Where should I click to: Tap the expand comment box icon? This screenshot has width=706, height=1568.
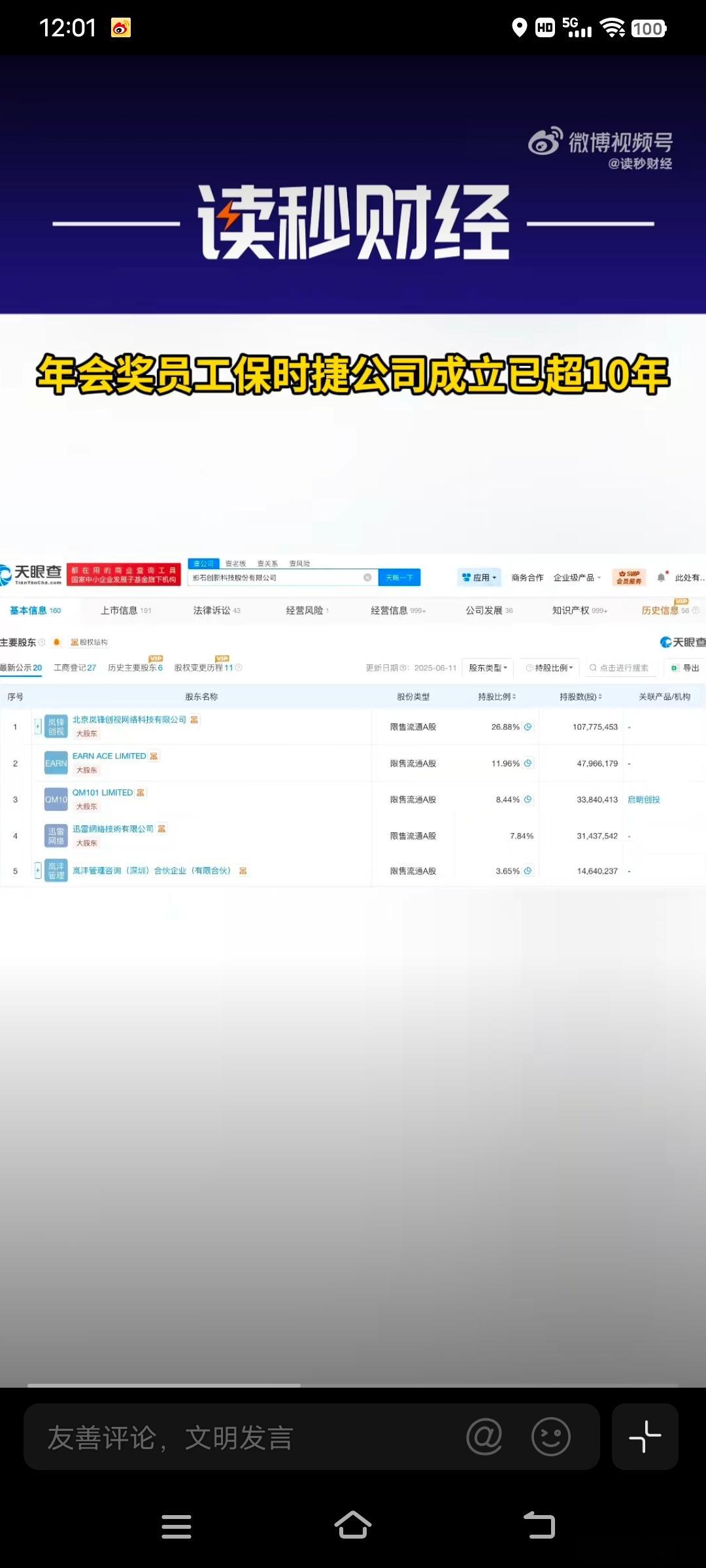click(645, 1437)
